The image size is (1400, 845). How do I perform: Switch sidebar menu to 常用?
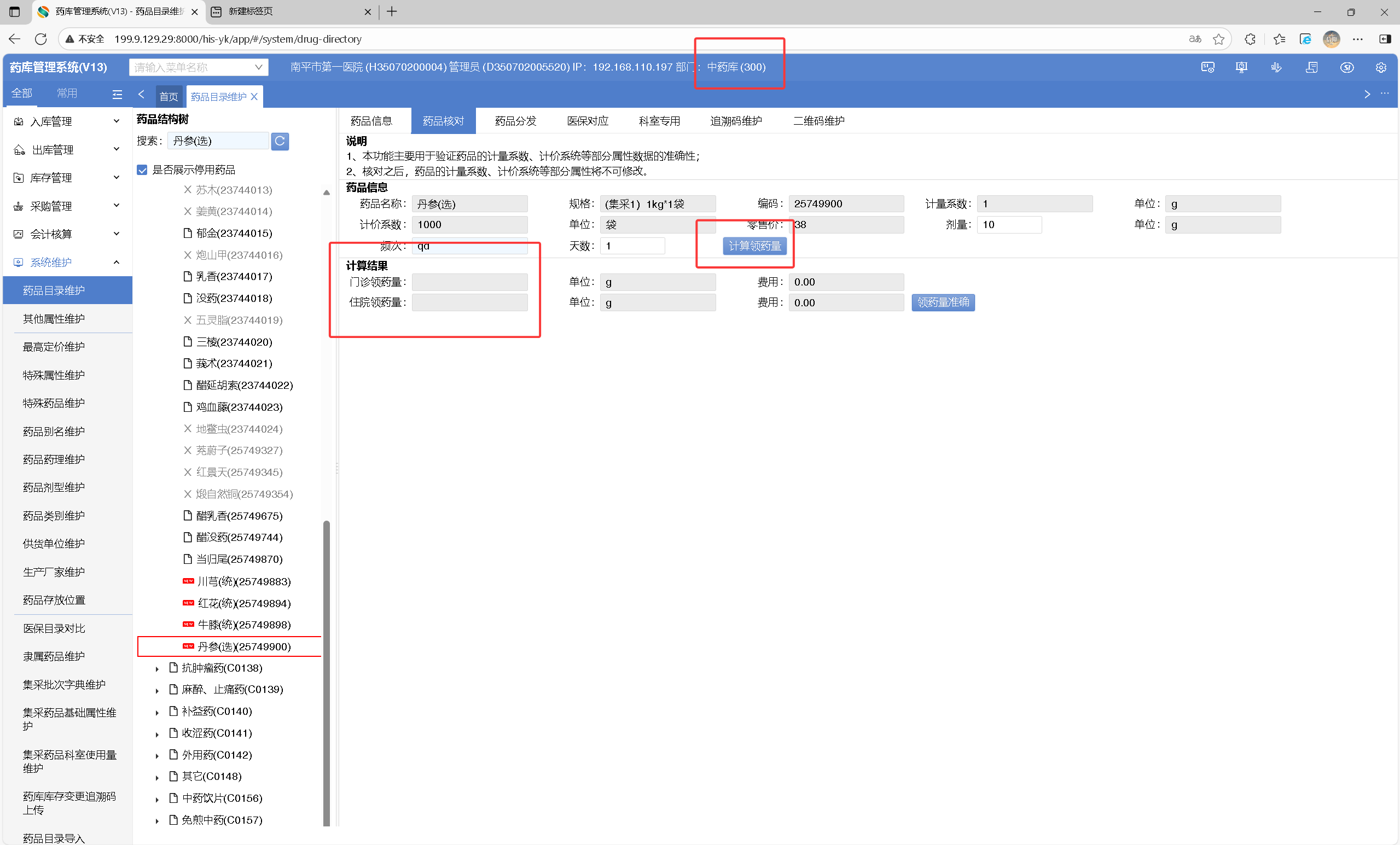[x=67, y=93]
